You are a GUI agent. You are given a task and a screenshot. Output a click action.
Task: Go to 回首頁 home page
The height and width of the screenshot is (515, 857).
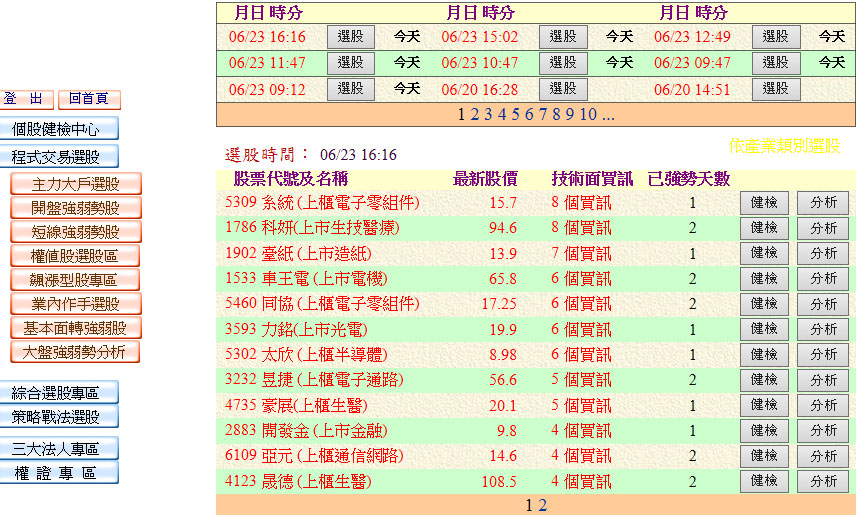point(89,99)
